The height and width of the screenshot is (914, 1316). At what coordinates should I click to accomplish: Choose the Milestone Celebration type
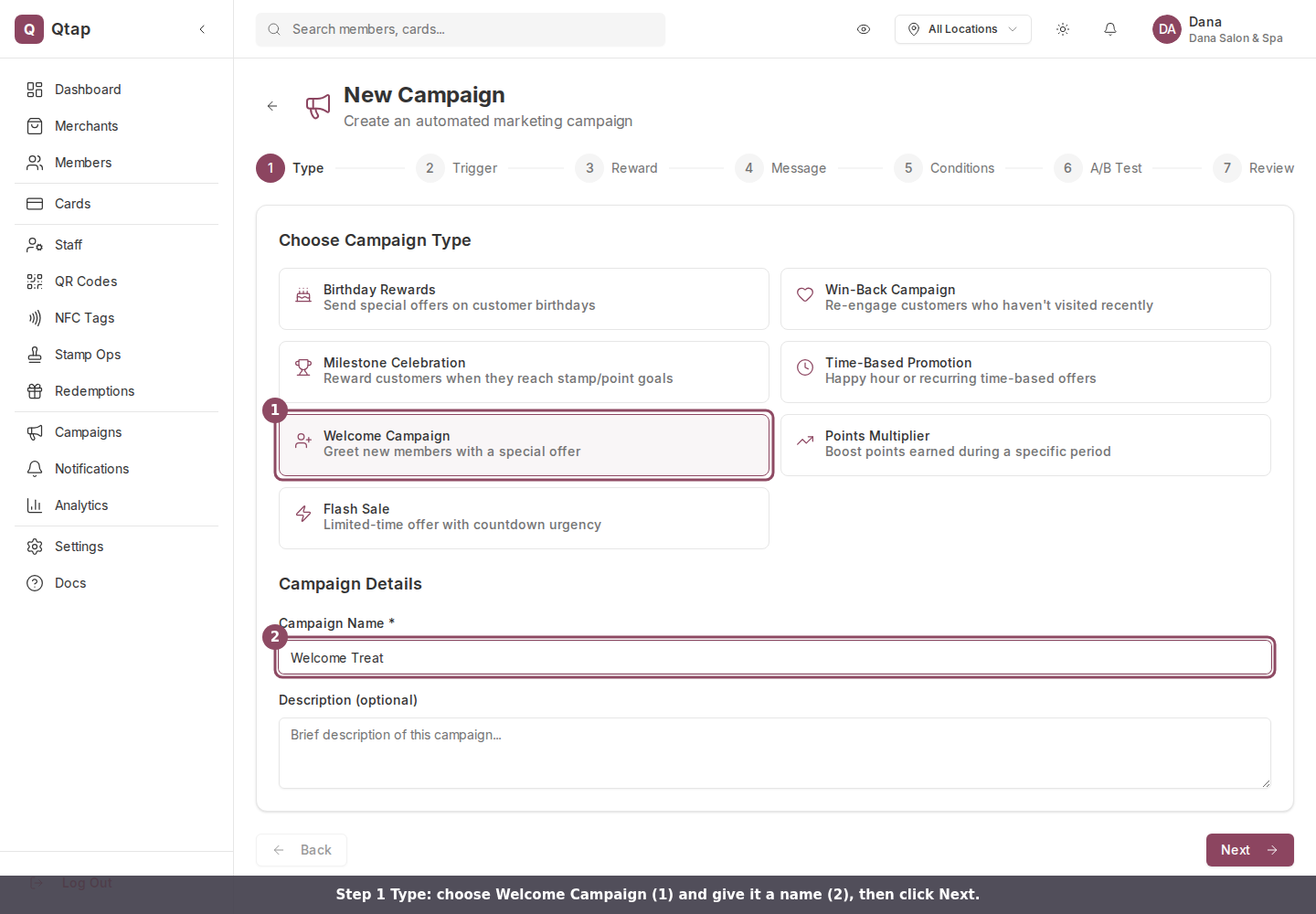tap(524, 372)
